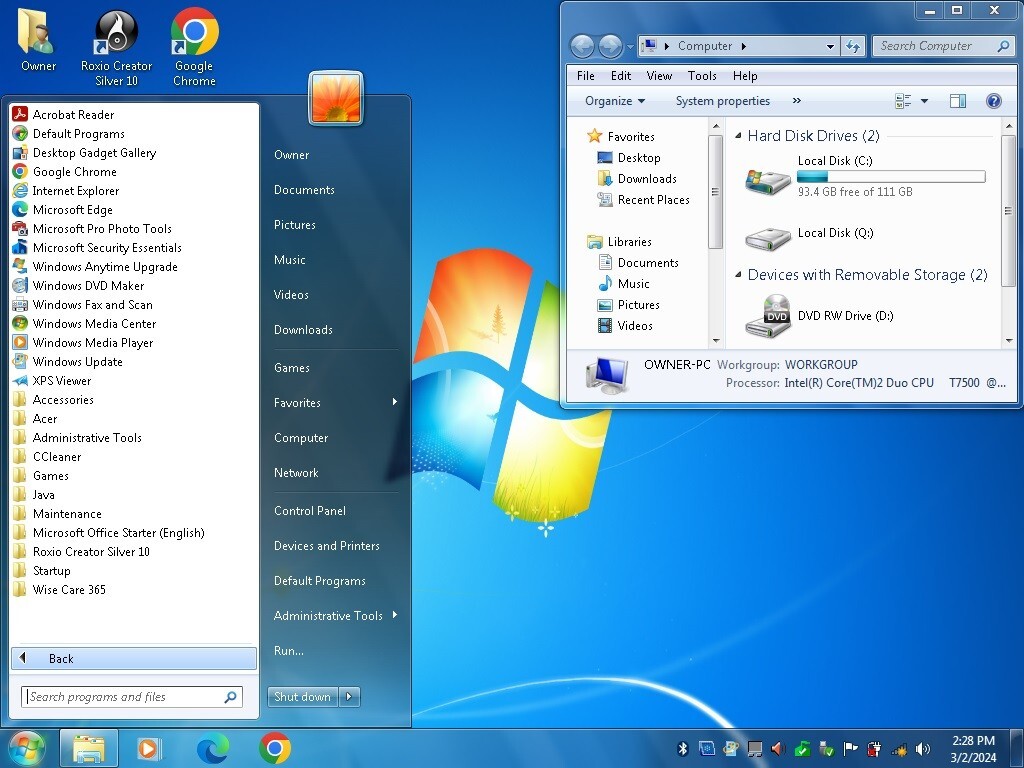This screenshot has width=1024, height=768.
Task: Open Network from the Start menu
Action: click(x=296, y=473)
